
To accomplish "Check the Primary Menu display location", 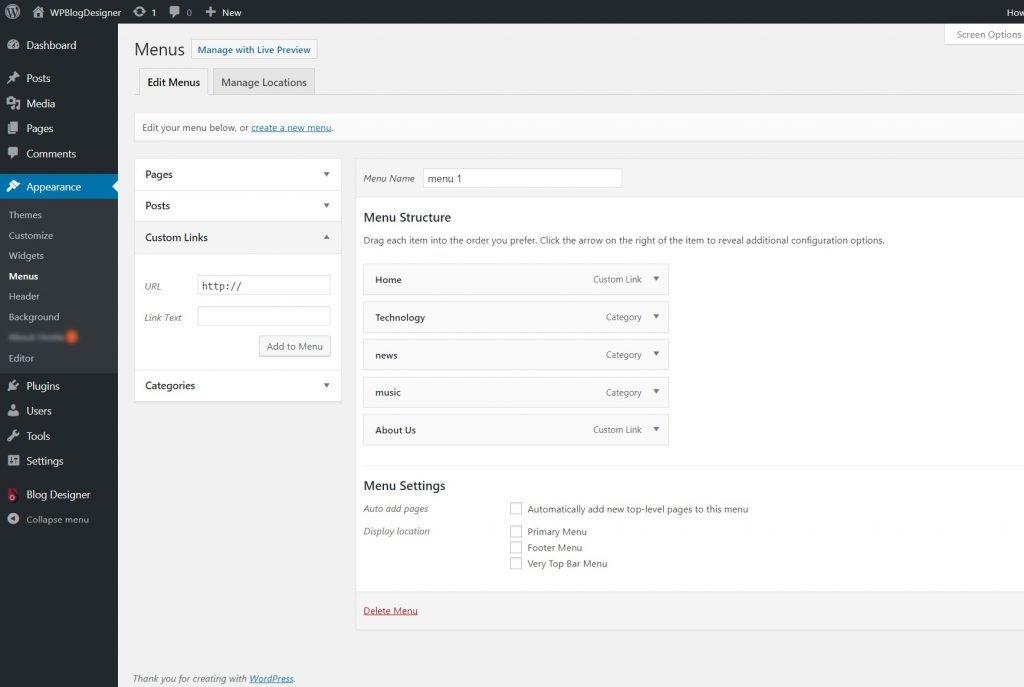I will click(516, 531).
